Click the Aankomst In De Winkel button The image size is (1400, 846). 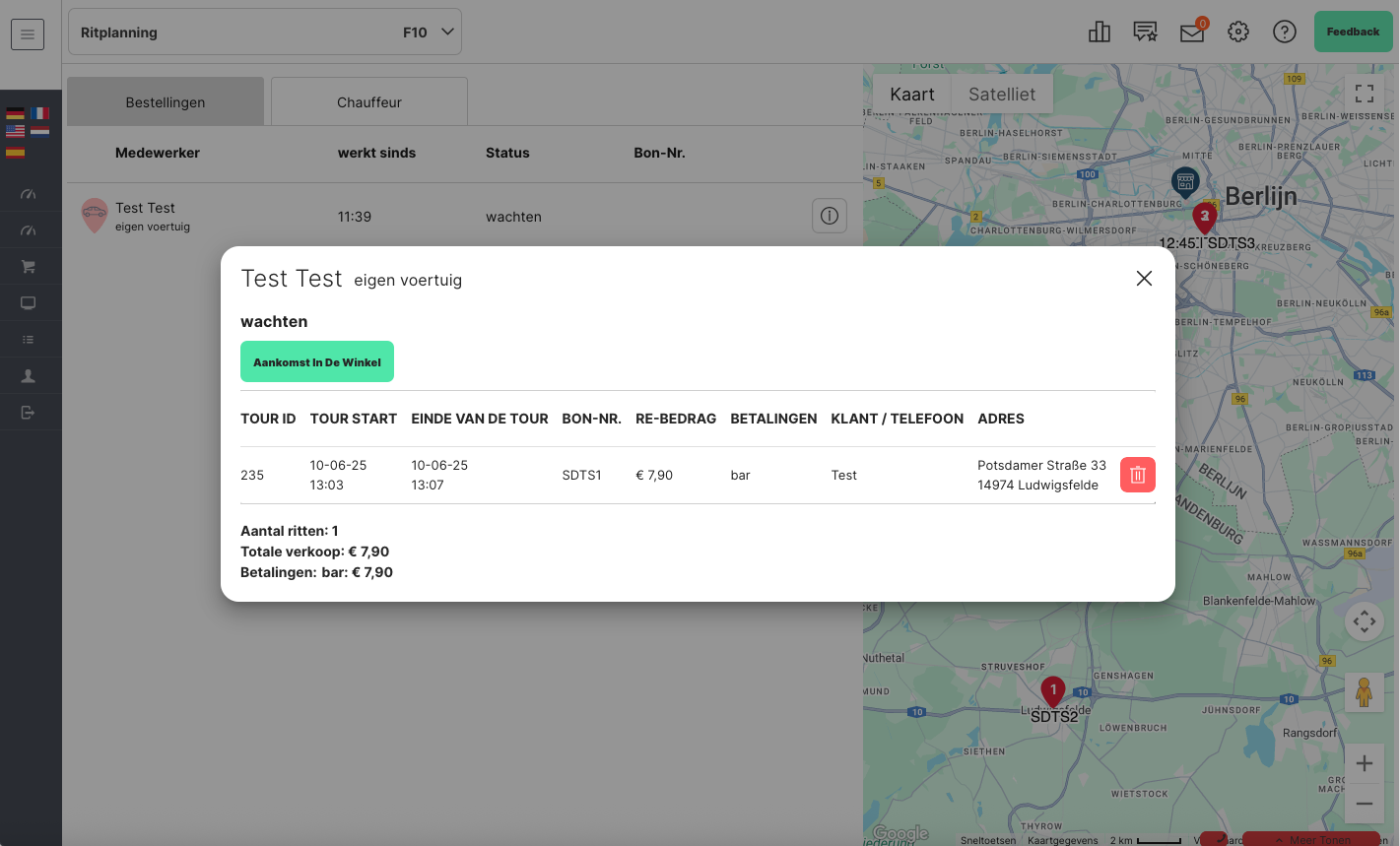tap(317, 361)
